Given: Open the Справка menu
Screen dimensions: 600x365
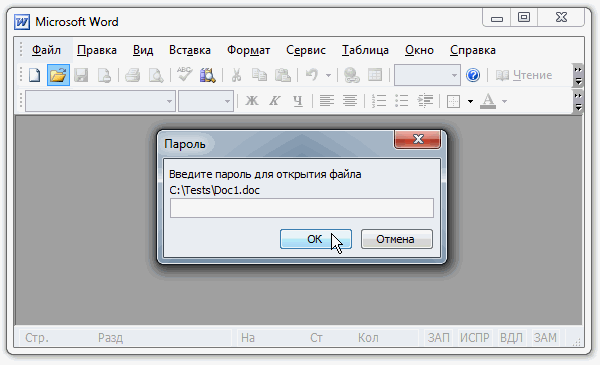Looking at the screenshot, I should (x=473, y=50).
